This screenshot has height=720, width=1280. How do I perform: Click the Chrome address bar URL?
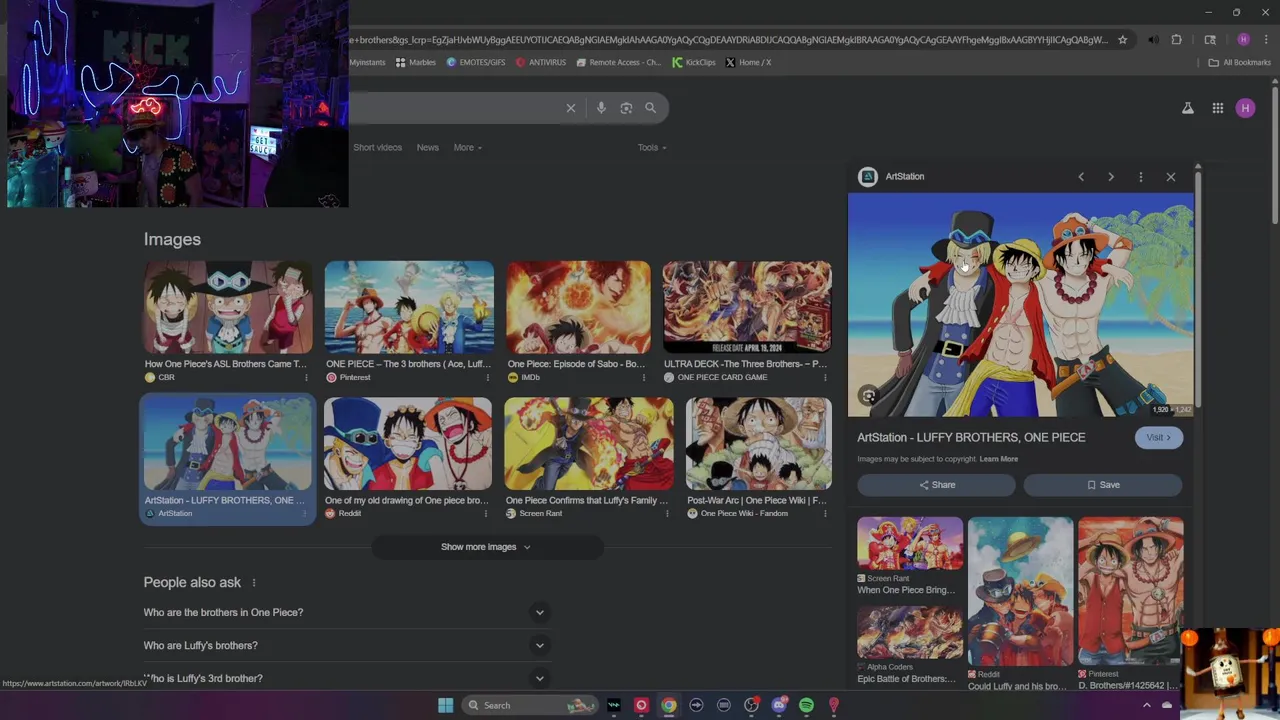[728, 40]
